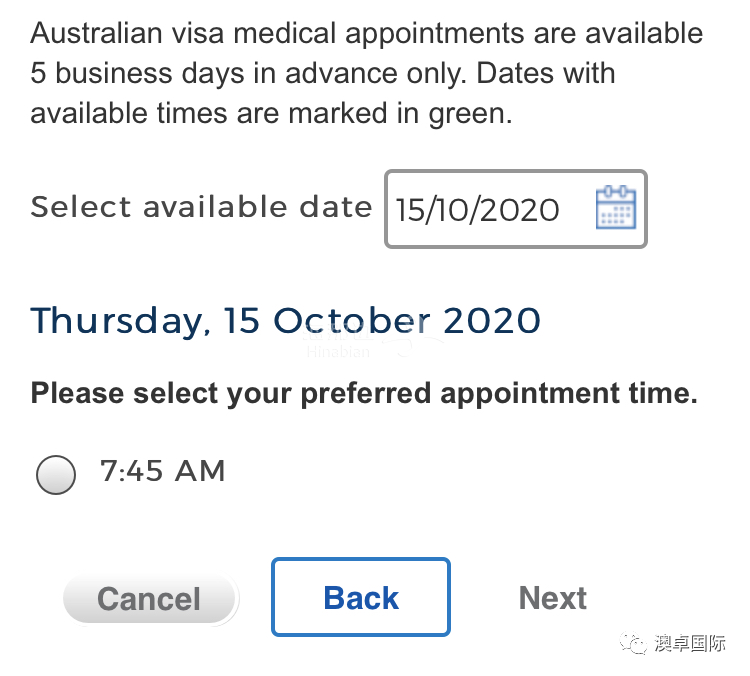Image resolution: width=750 pixels, height=676 pixels.
Task: Click the 7:45 AM time label
Action: pyautogui.click(x=163, y=471)
